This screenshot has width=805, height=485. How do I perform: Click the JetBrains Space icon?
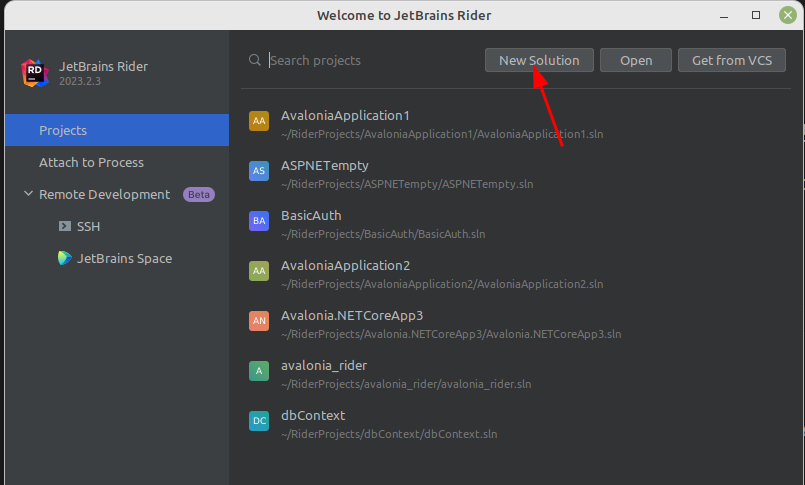(x=65, y=258)
